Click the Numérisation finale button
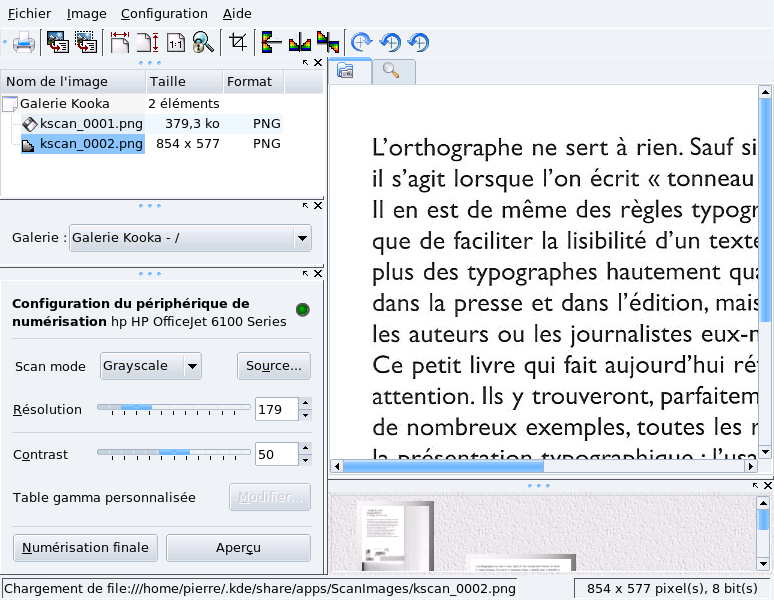Screen dimensions: 774x600 coord(85,548)
